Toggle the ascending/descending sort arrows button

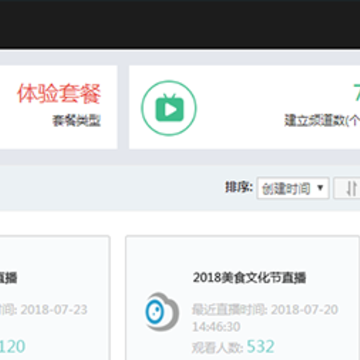(347, 188)
